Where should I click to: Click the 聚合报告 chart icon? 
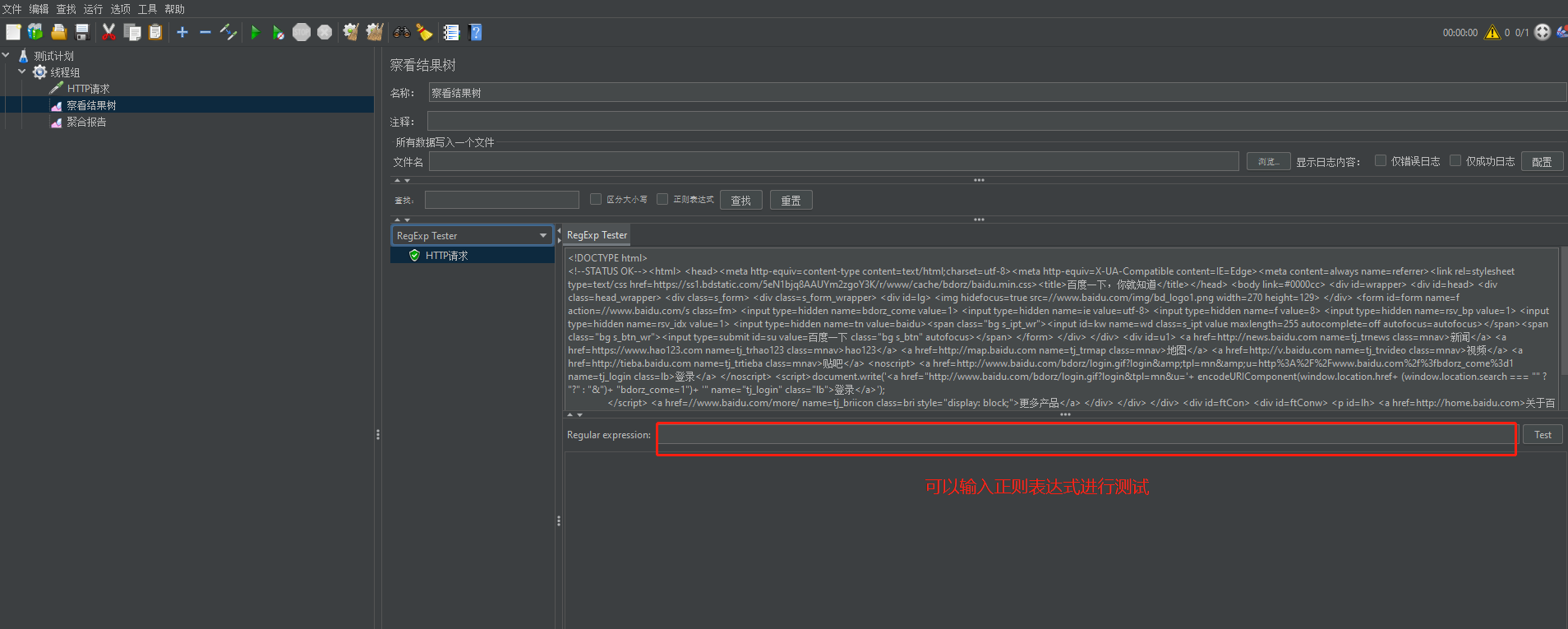coord(56,123)
